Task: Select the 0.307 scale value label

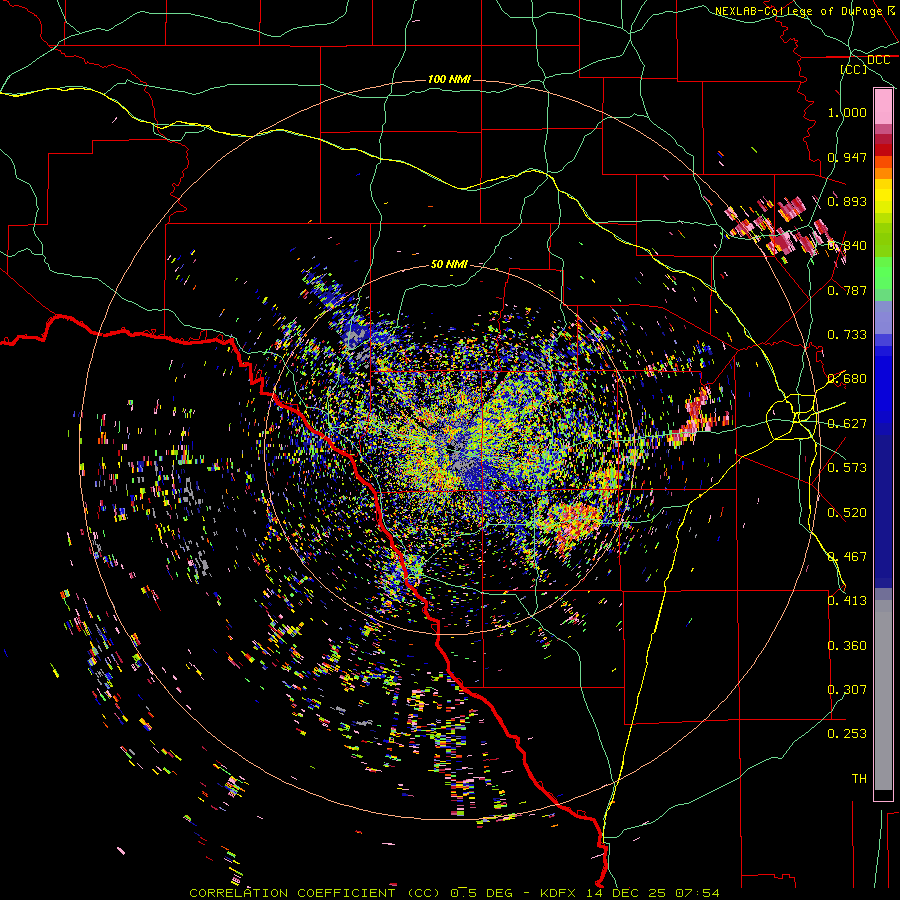Action: tap(847, 690)
